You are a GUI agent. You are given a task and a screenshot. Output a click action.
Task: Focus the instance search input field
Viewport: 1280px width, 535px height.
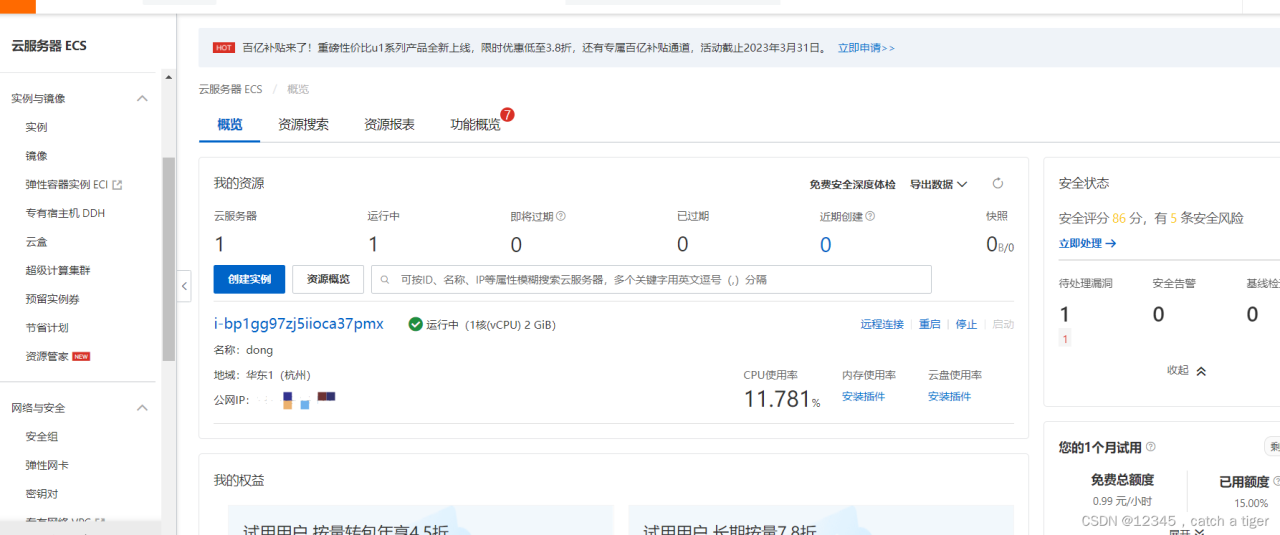coord(660,280)
